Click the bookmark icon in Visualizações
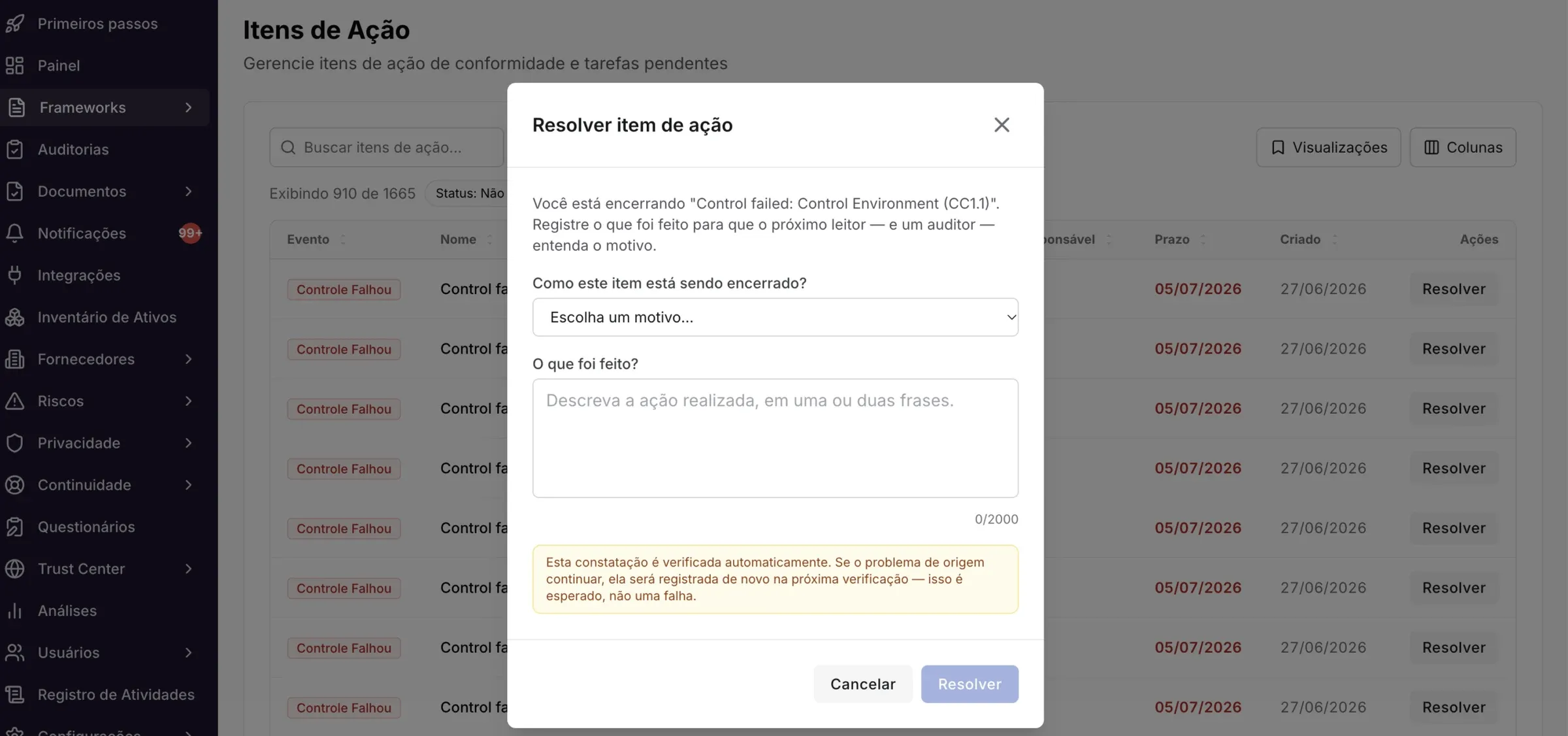Image resolution: width=1568 pixels, height=736 pixels. click(x=1278, y=147)
